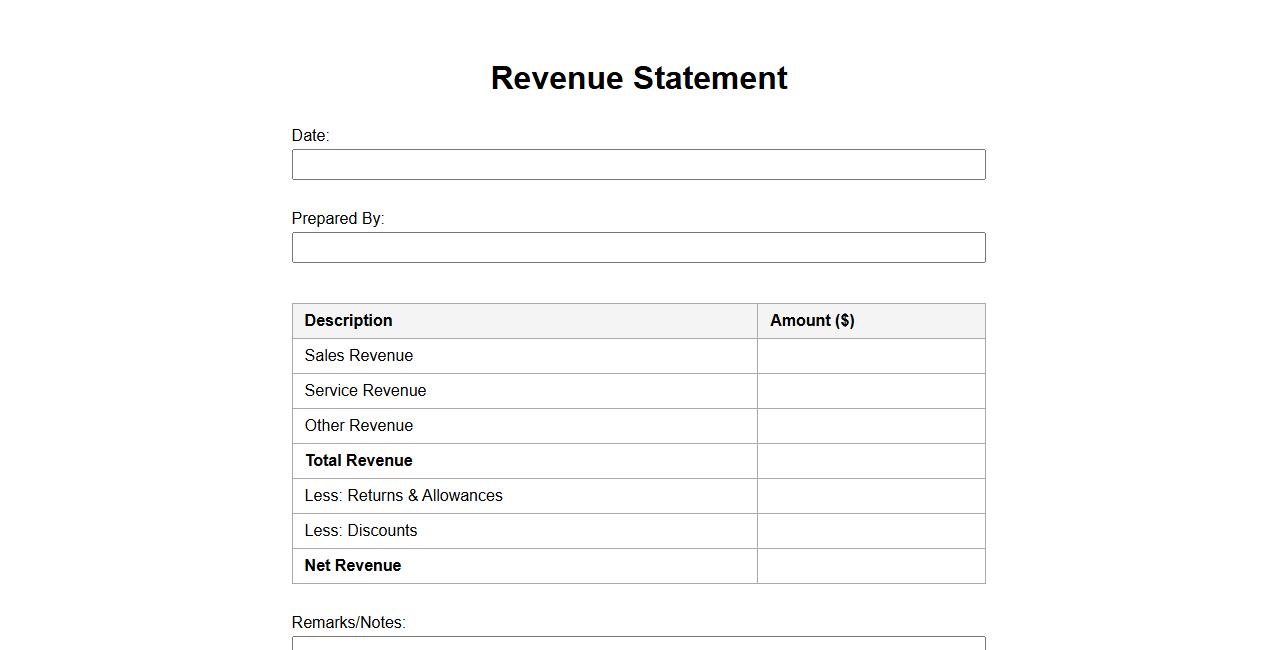Click the Total Revenue amount cell
Screen dimensions: 1278x650
[870, 461]
